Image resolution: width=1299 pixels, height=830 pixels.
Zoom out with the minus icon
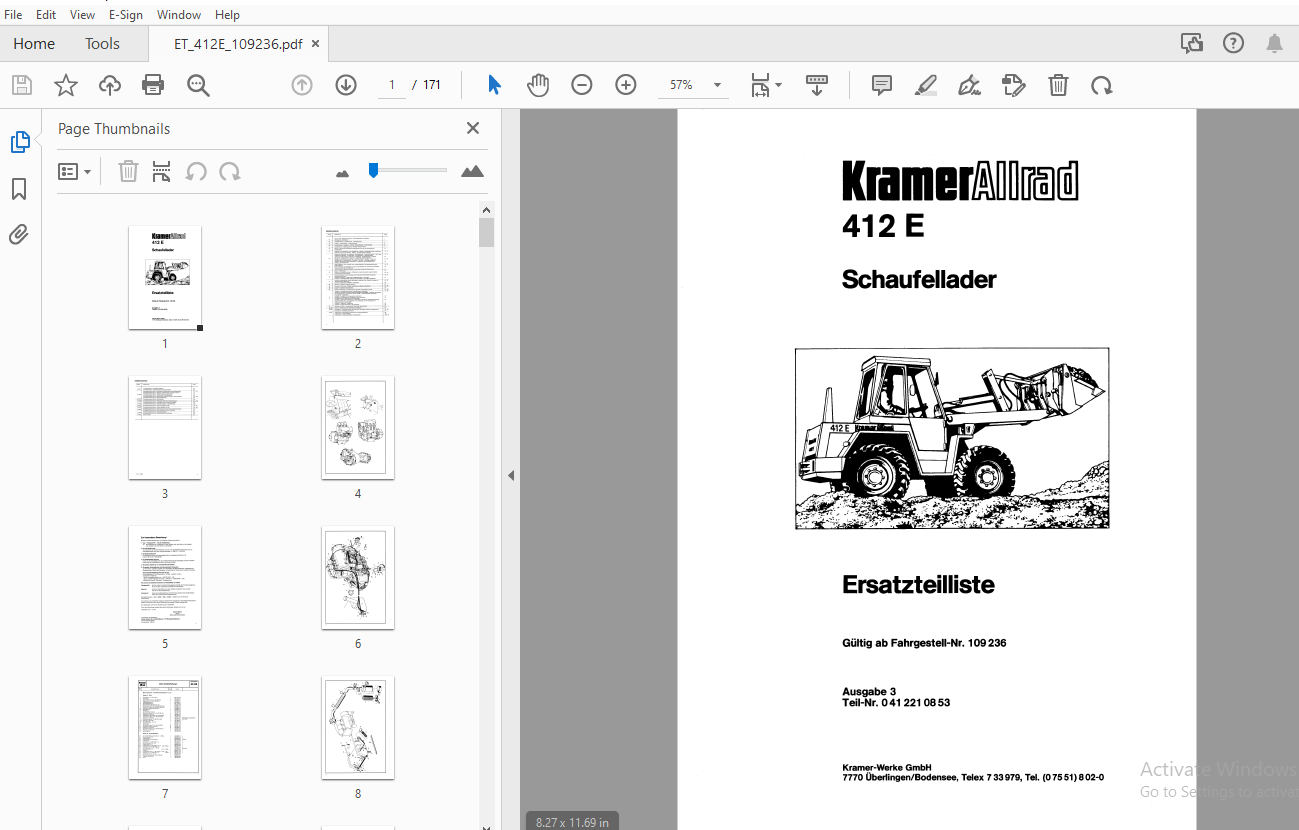click(582, 85)
